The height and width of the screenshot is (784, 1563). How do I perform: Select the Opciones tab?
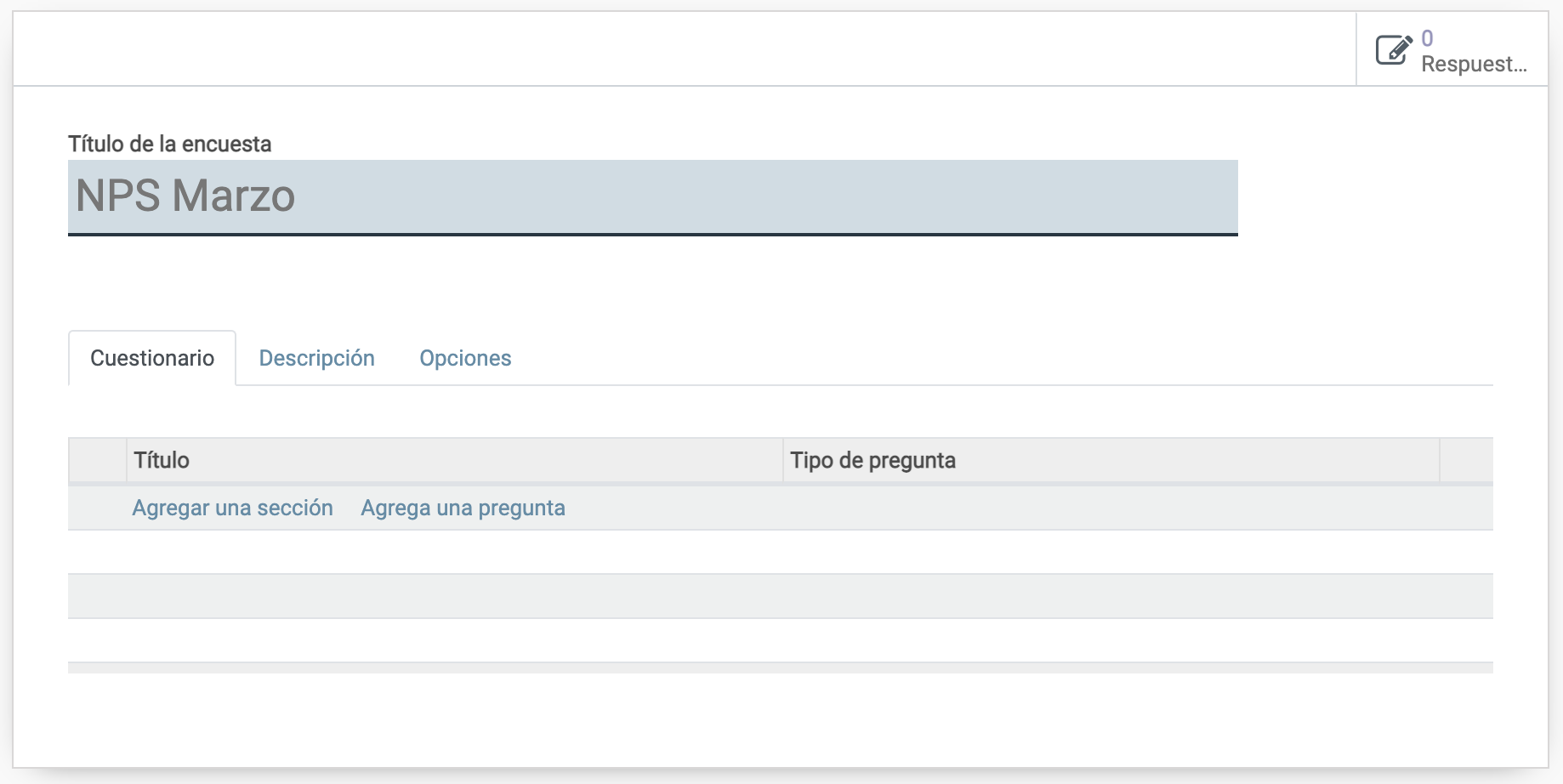coord(465,358)
